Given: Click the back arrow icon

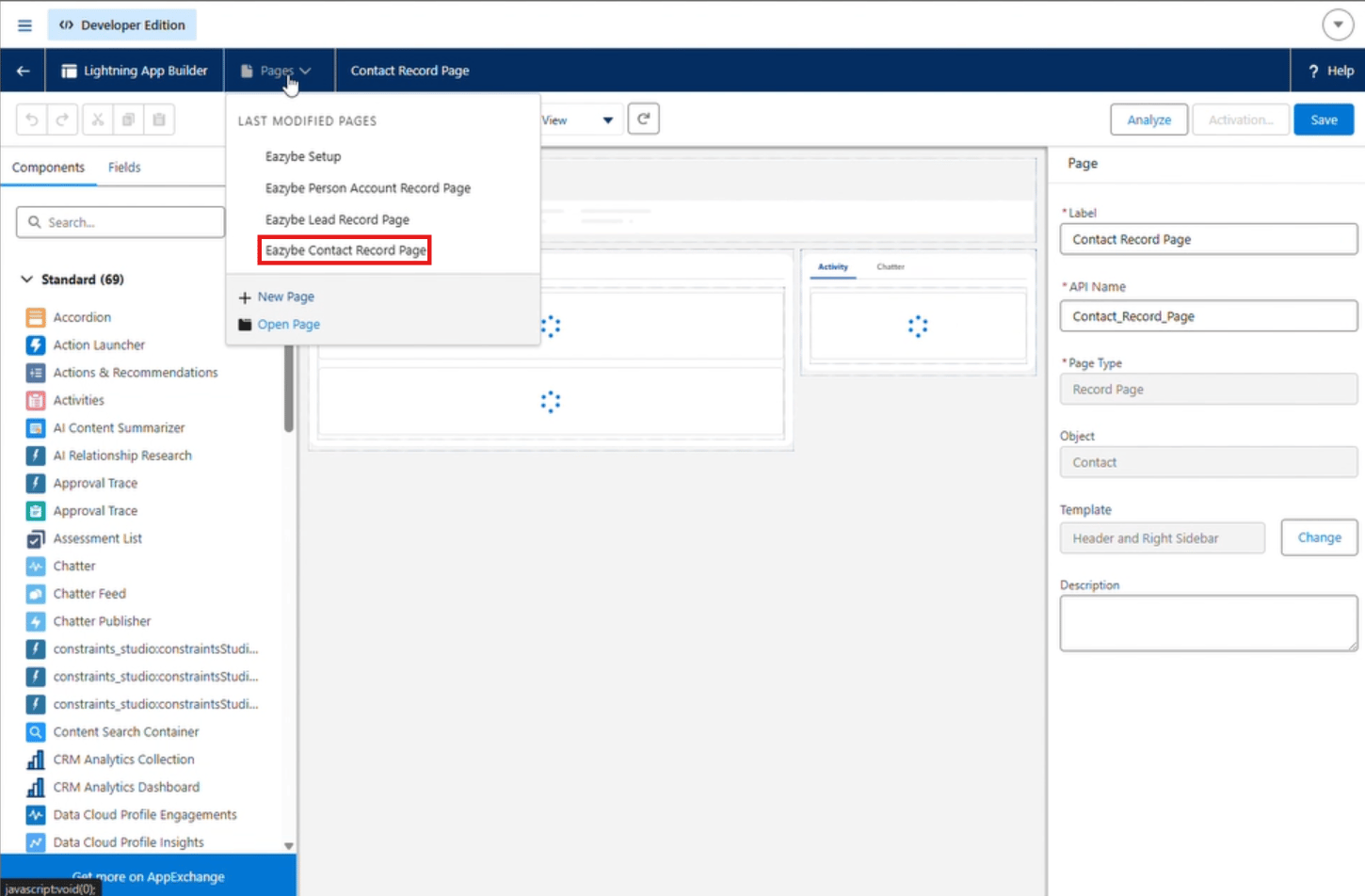Looking at the screenshot, I should tap(23, 71).
